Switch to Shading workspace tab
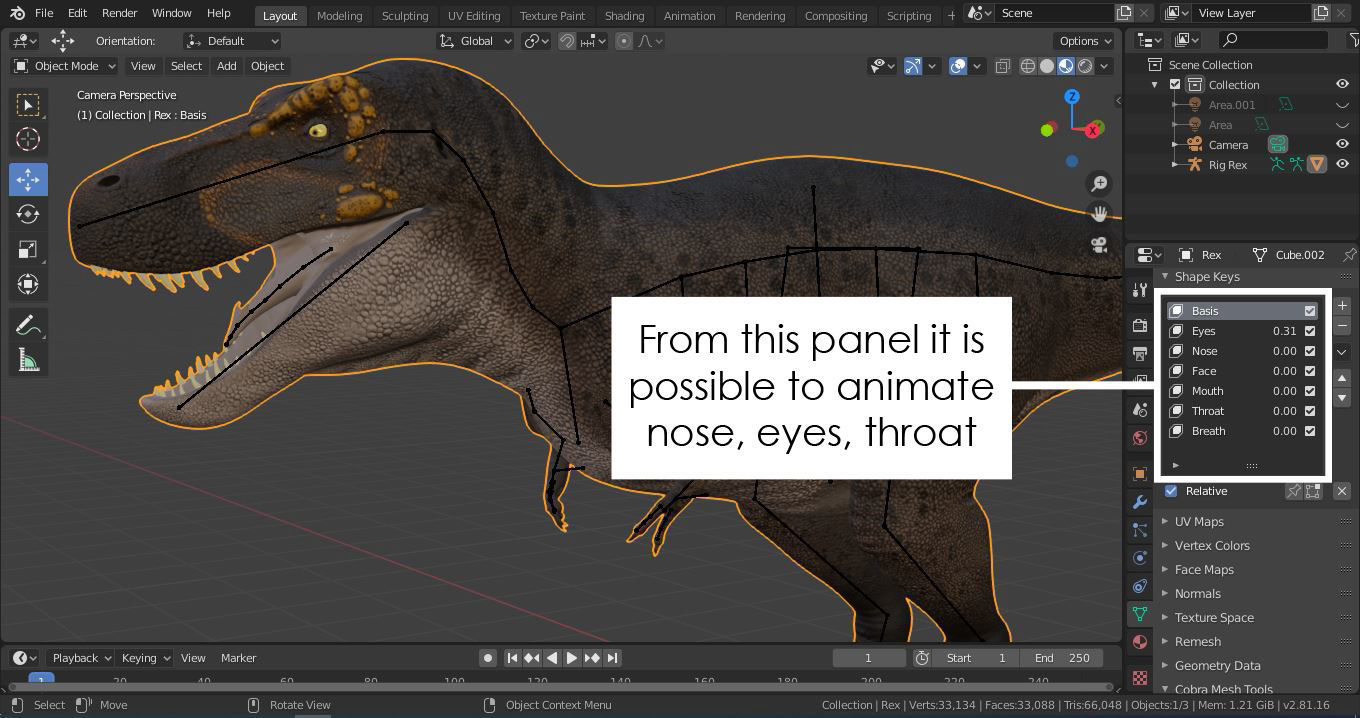 (x=624, y=15)
